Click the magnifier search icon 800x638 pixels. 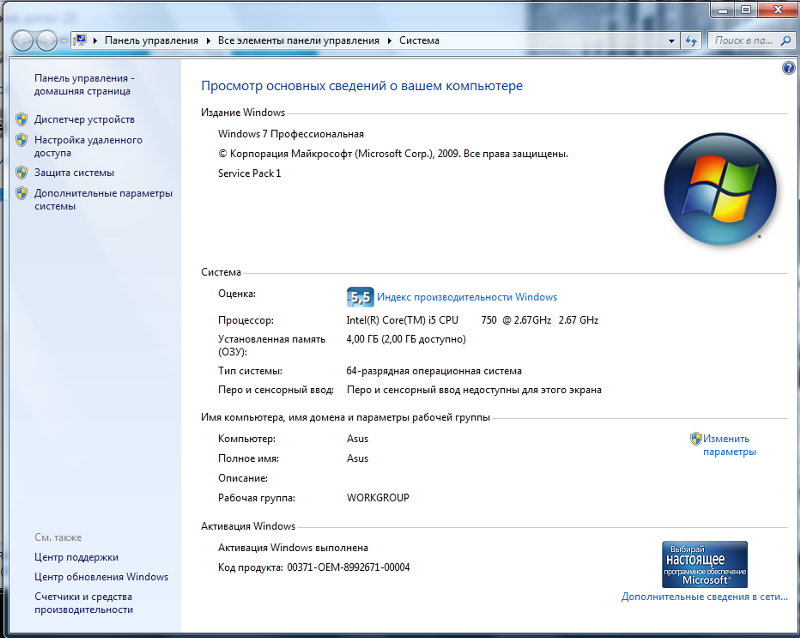point(786,41)
